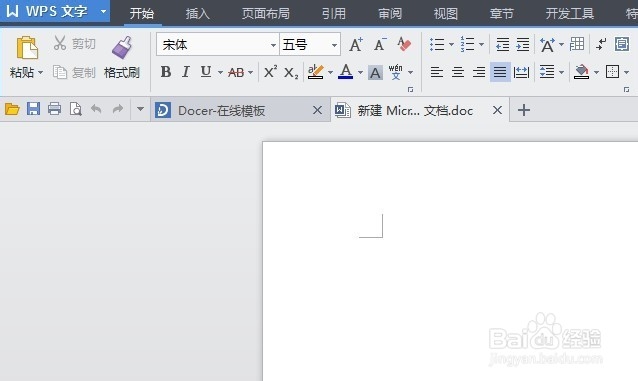
Task: Toggle italic formatting
Action: pyautogui.click(x=186, y=72)
